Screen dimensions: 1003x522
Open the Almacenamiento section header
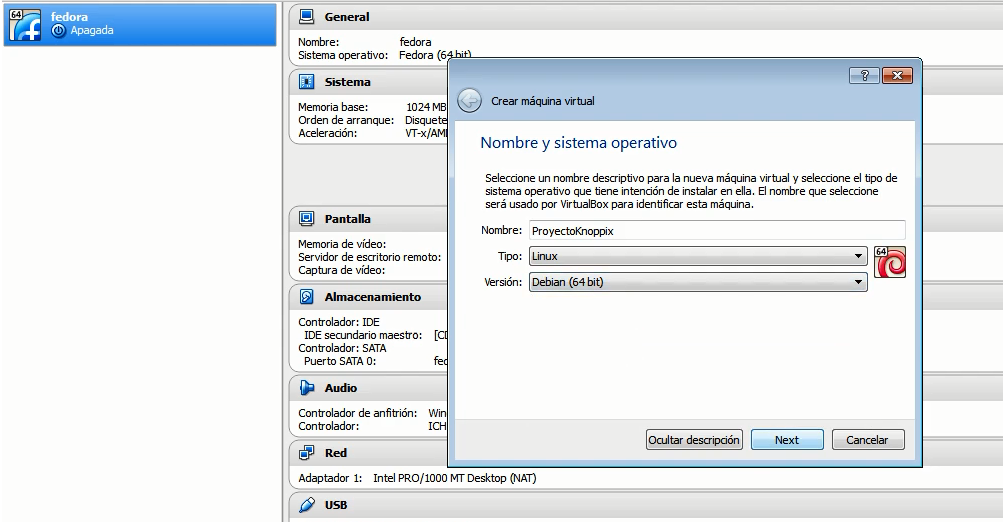click(x=373, y=297)
